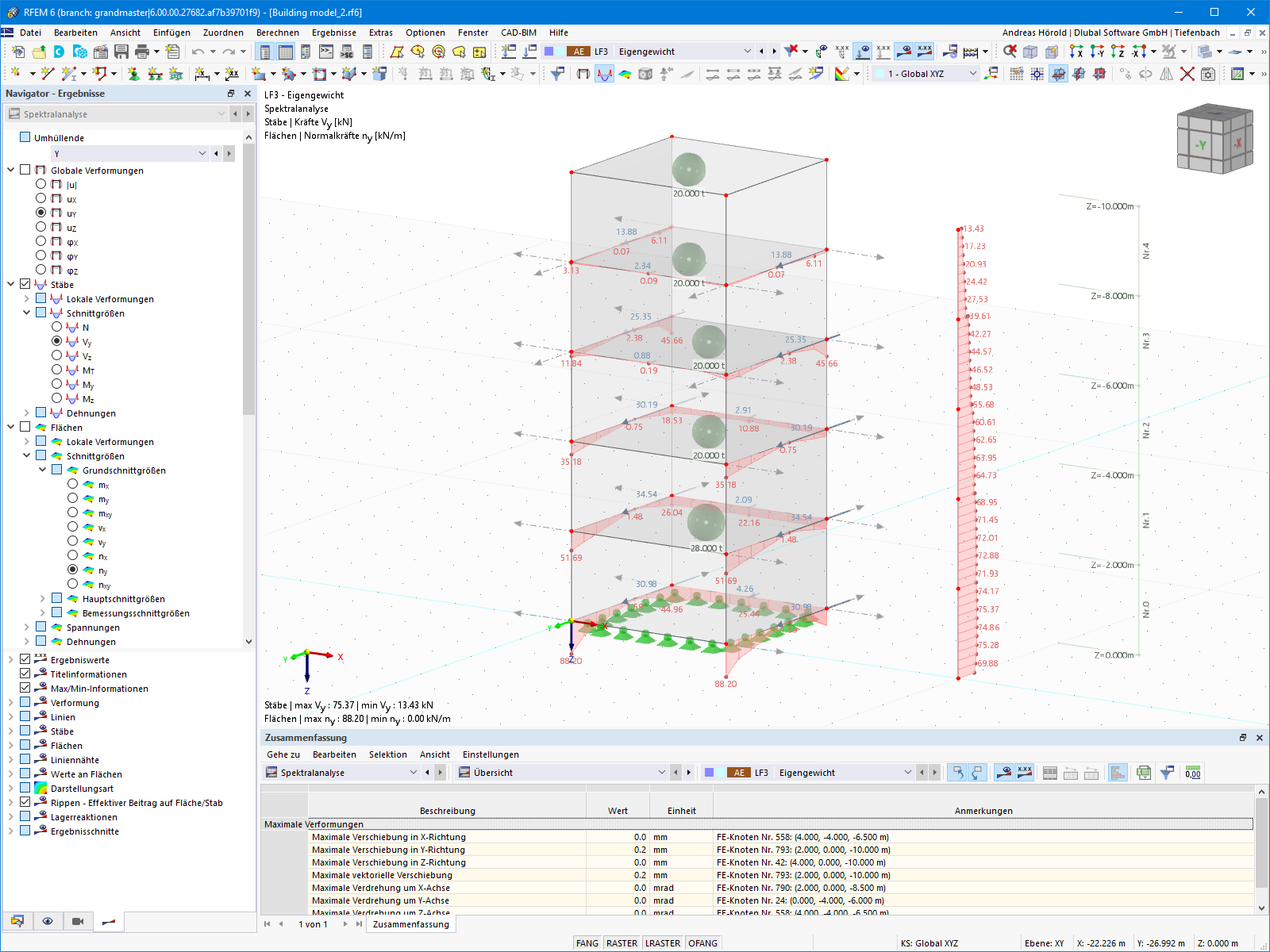
Task: Select the Zusammenfassung tab at the bottom
Action: click(x=411, y=924)
